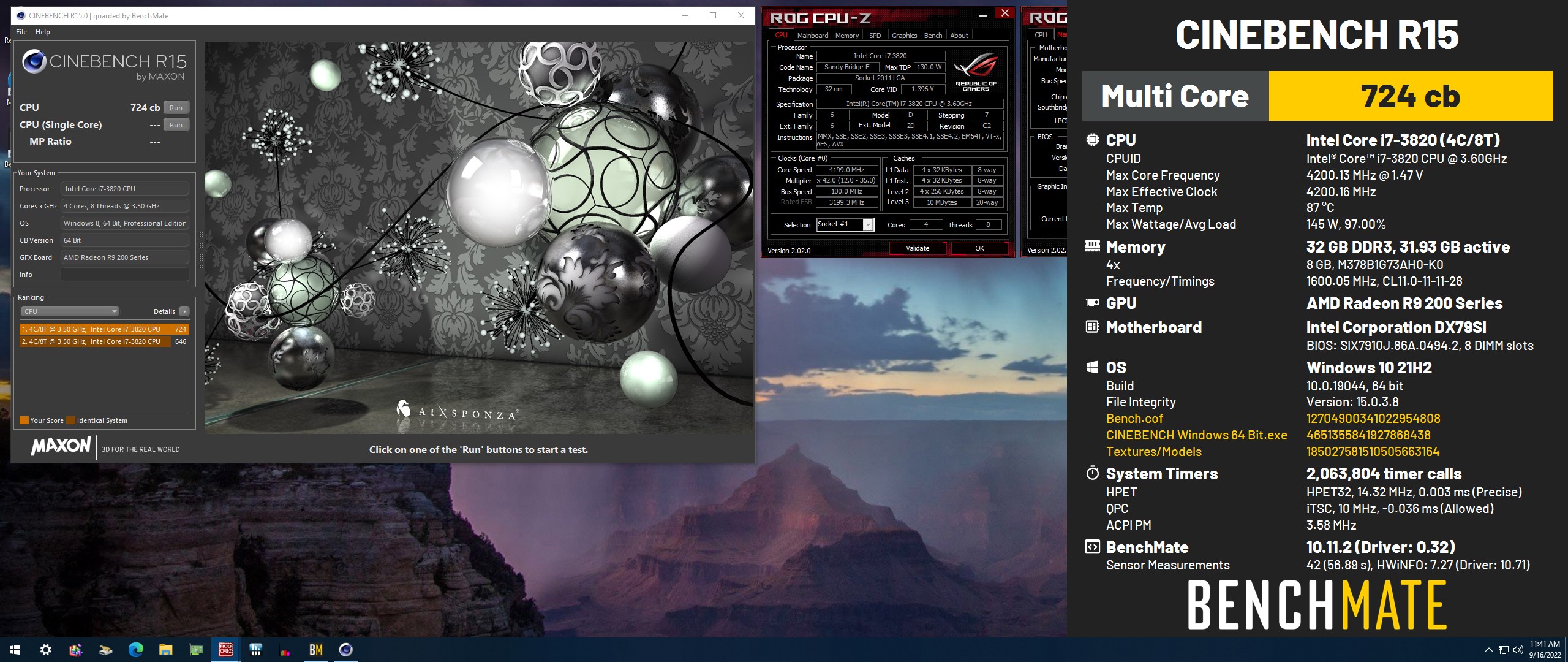1568x662 pixels.
Task: Open the green circuit board taskbar icon
Action: pos(195,650)
